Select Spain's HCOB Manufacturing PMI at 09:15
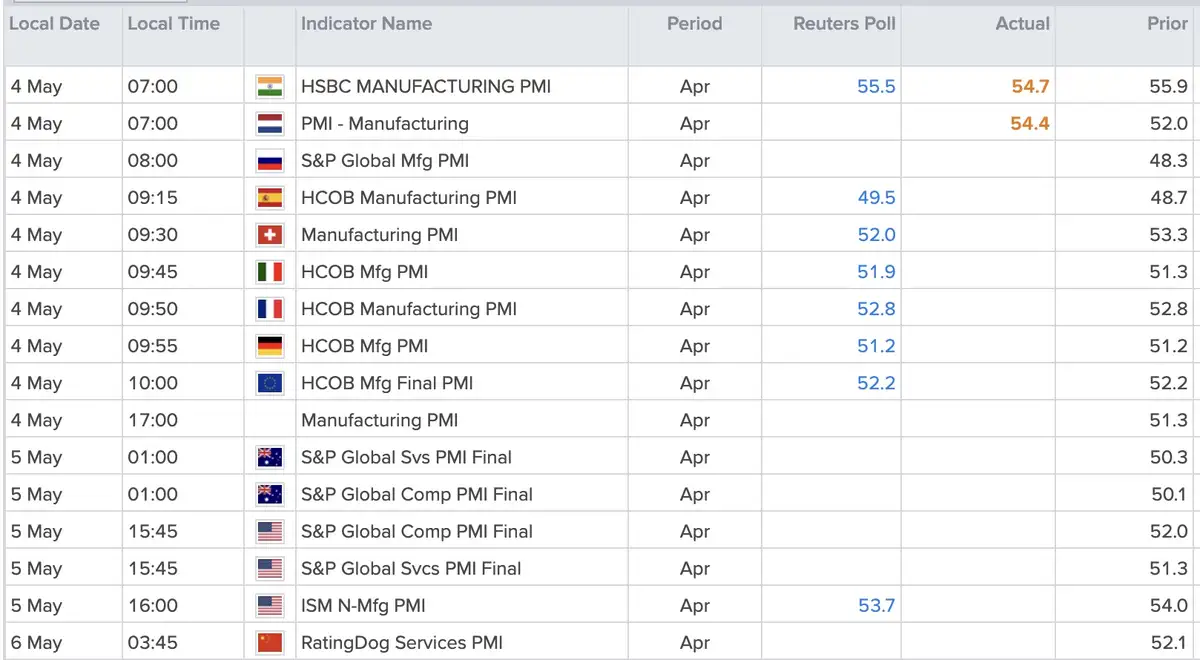 tap(409, 198)
